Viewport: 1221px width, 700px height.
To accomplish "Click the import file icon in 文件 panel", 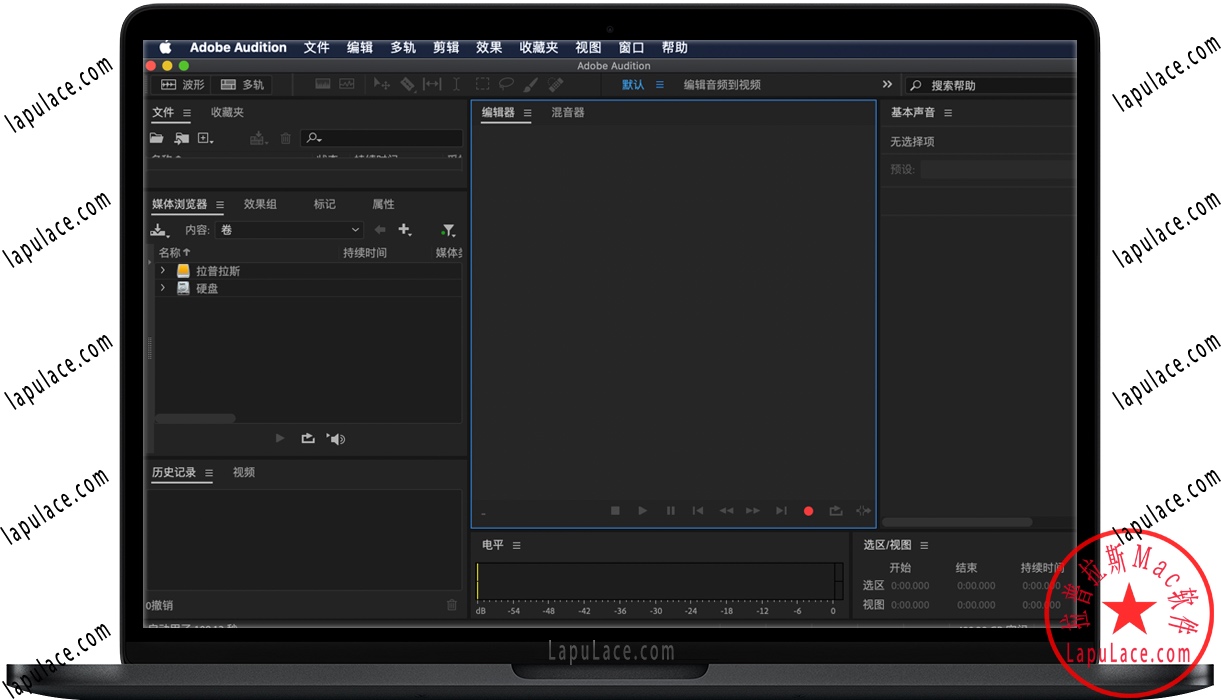I will (x=180, y=138).
